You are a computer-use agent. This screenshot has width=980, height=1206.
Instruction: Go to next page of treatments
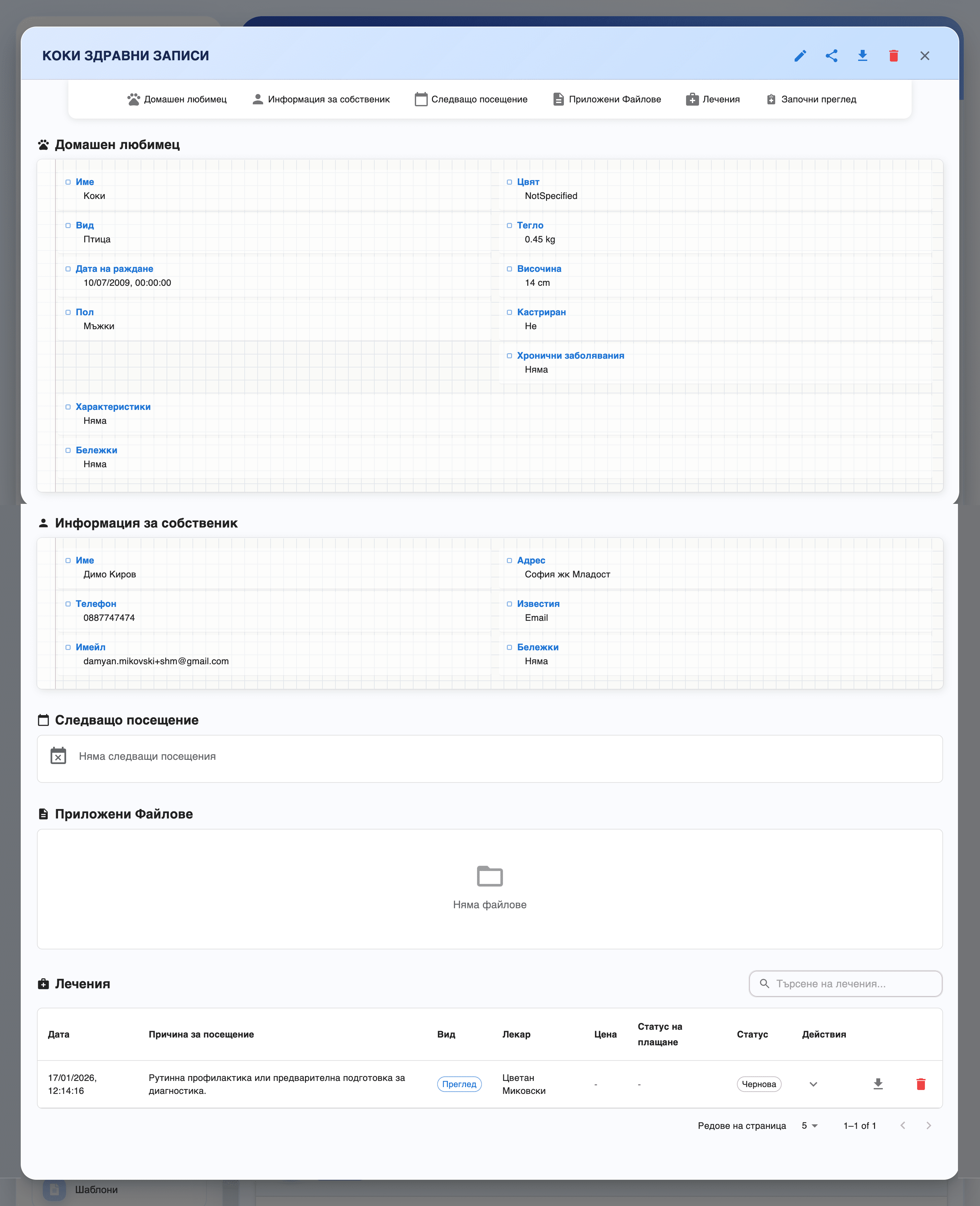click(x=928, y=1125)
